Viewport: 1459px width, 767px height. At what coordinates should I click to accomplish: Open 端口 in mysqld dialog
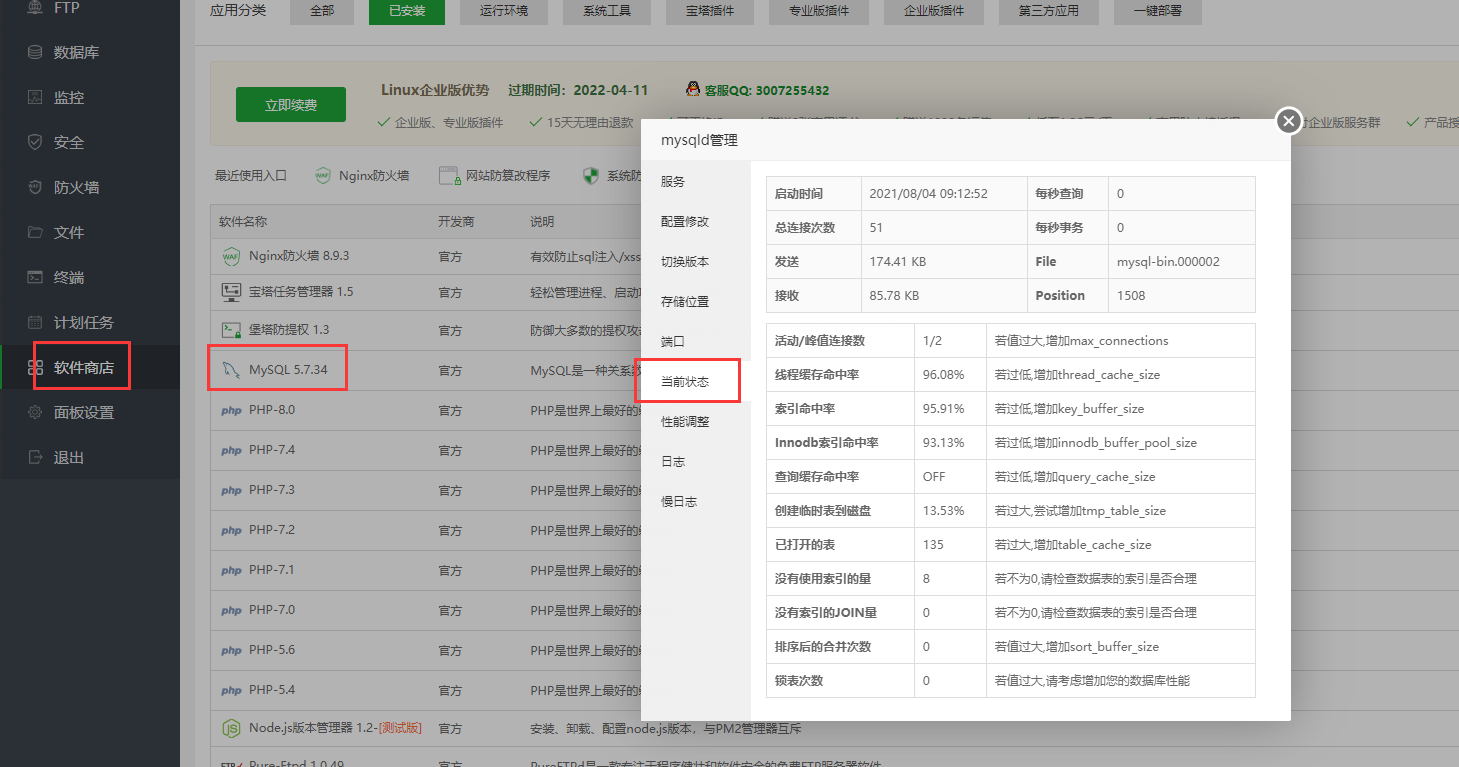click(x=695, y=342)
